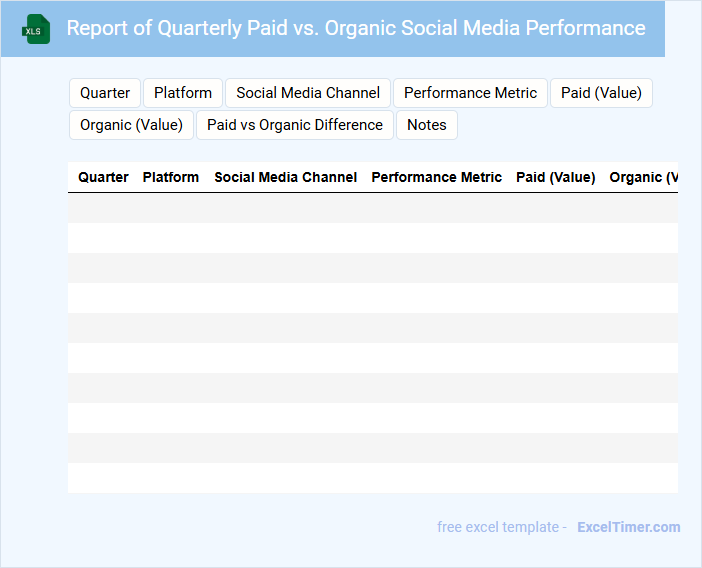Click the Platform column header
This screenshot has width=702, height=568.
click(x=171, y=177)
